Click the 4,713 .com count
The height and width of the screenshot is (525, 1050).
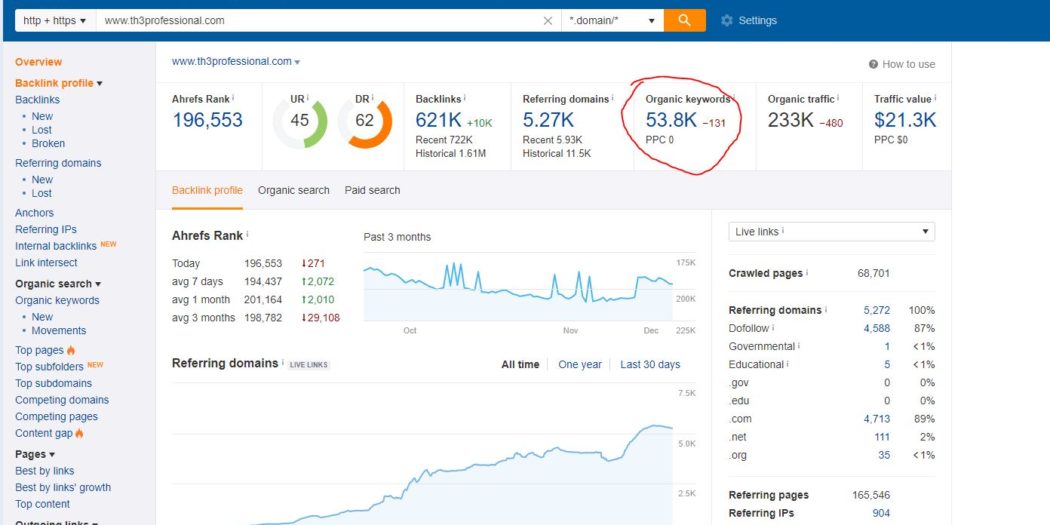pos(877,419)
